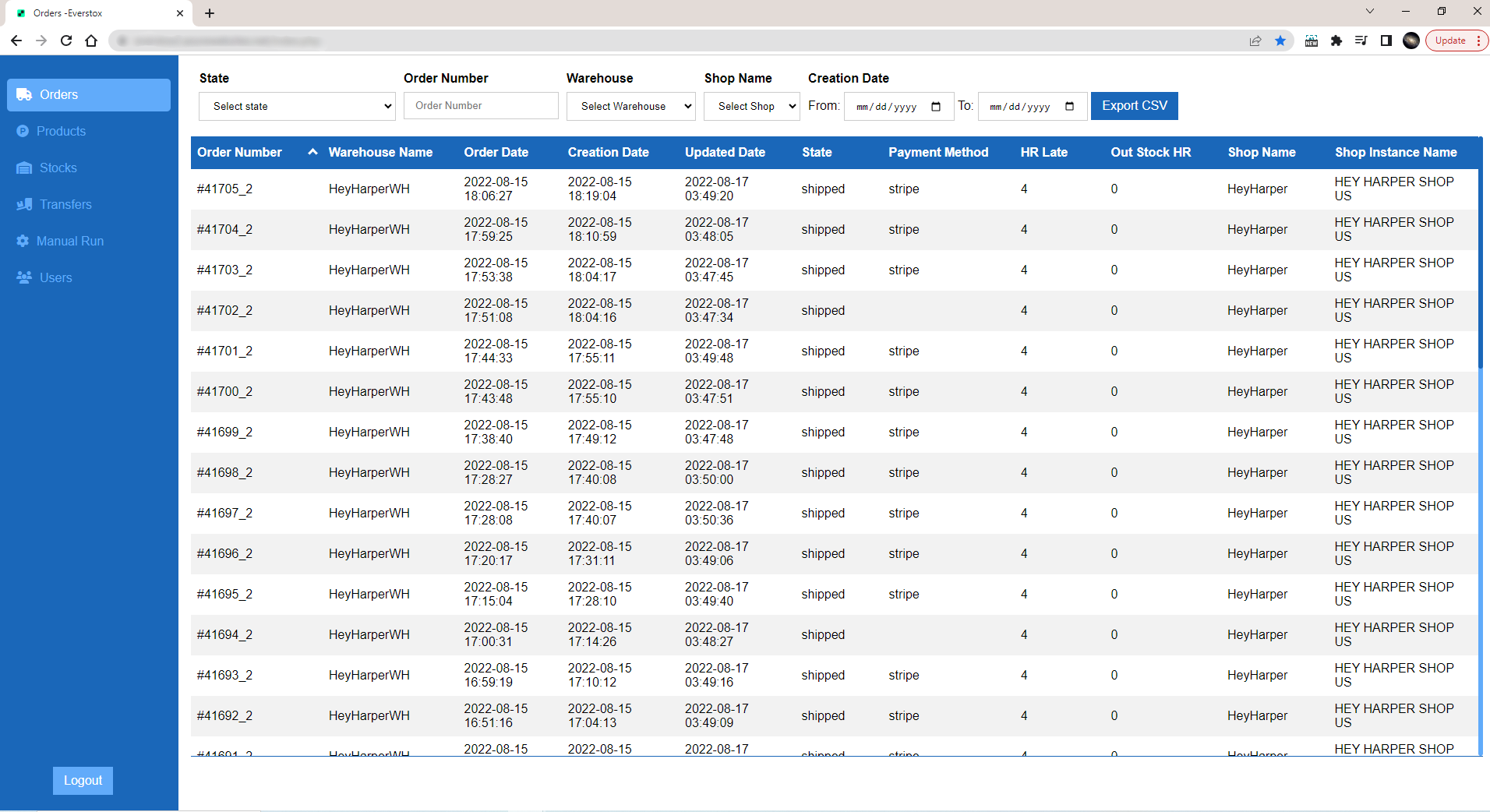Sort by HR Late column header
The image size is (1490, 812).
coord(1044,153)
